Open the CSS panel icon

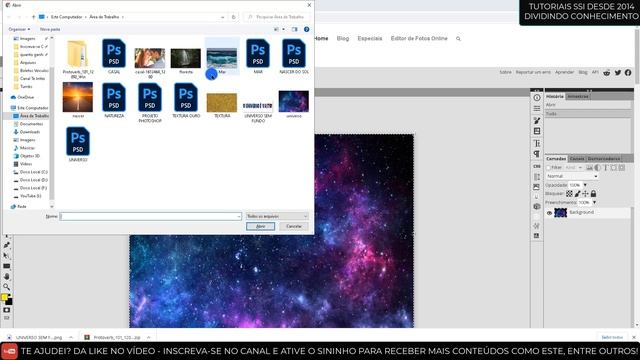coord(537,167)
